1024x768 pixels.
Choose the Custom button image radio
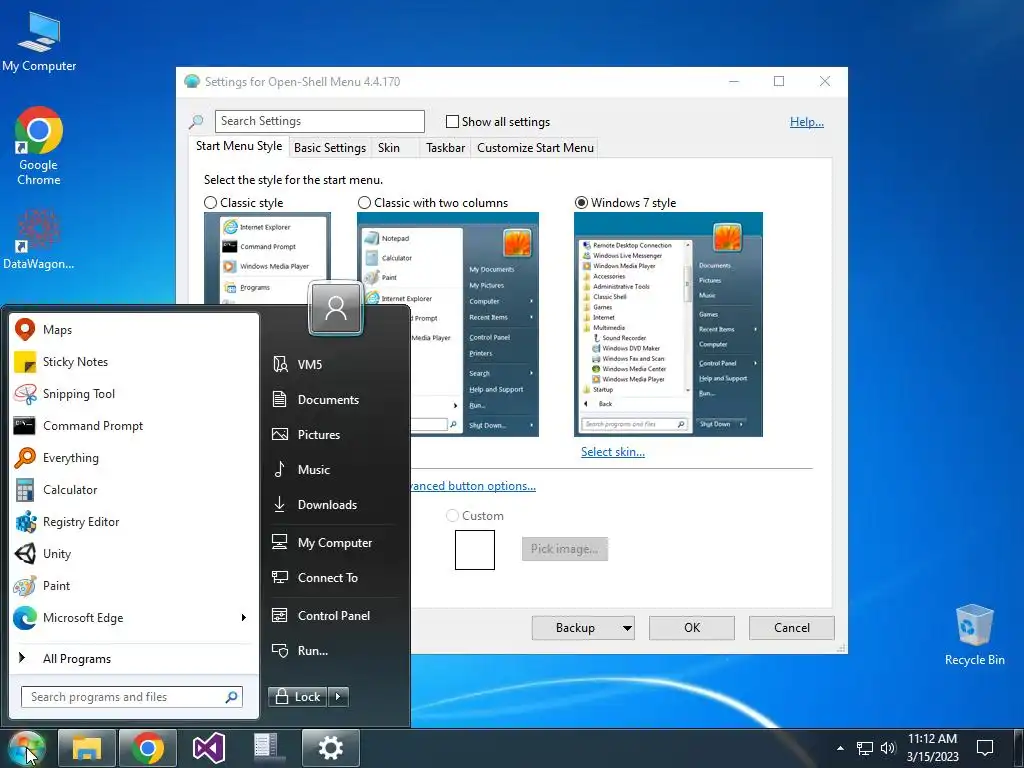click(x=452, y=516)
